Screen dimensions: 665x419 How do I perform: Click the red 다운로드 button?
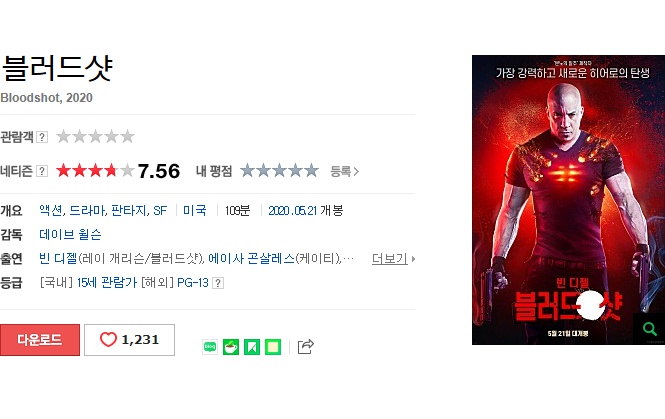pos(40,340)
